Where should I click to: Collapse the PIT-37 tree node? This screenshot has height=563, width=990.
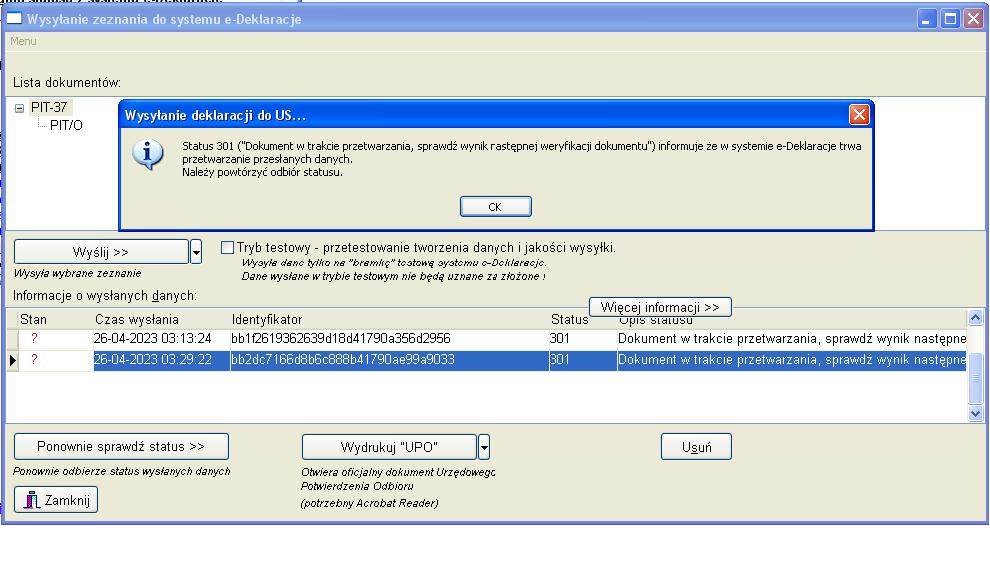[x=19, y=108]
